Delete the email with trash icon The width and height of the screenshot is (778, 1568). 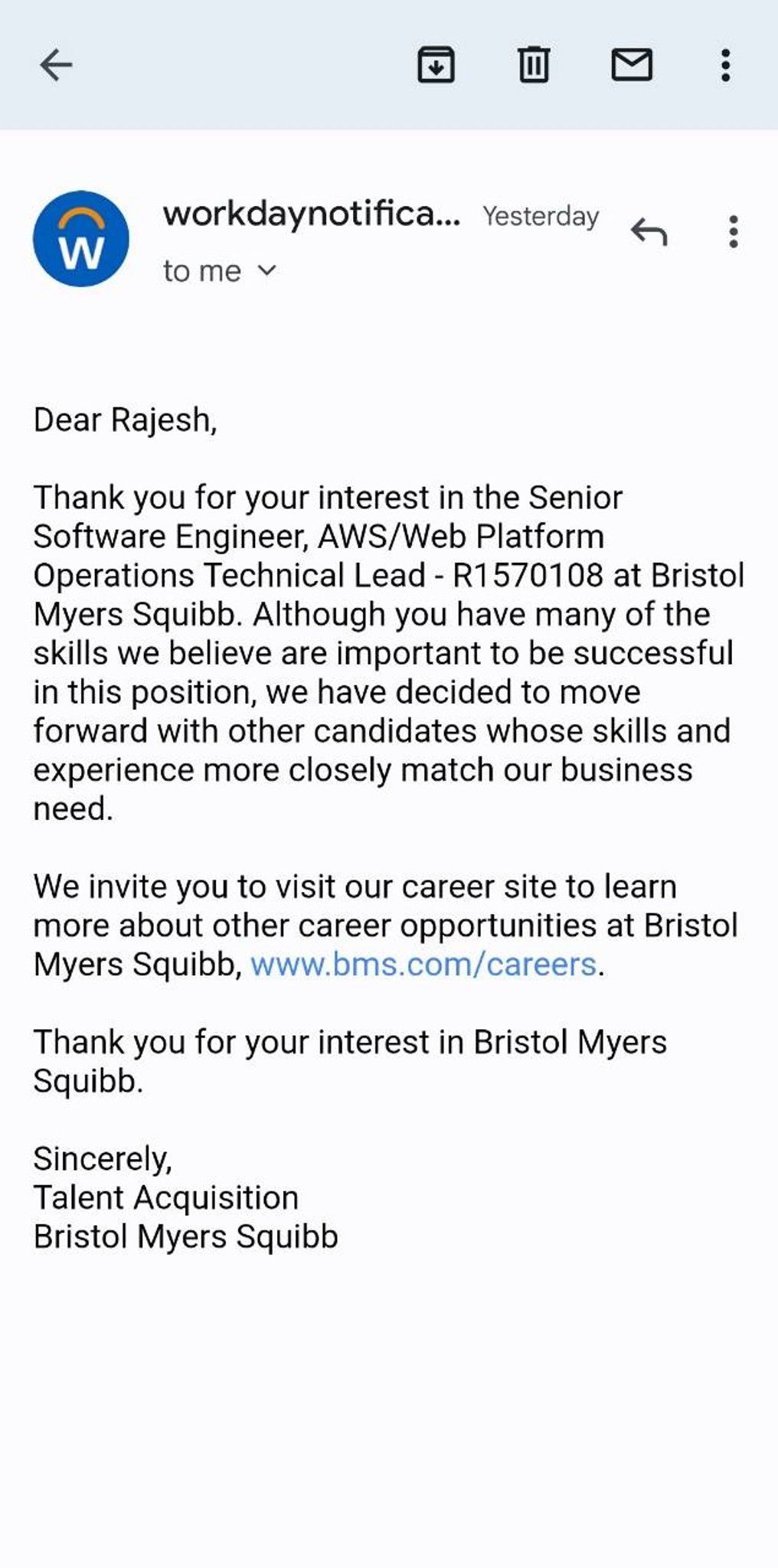(x=534, y=65)
